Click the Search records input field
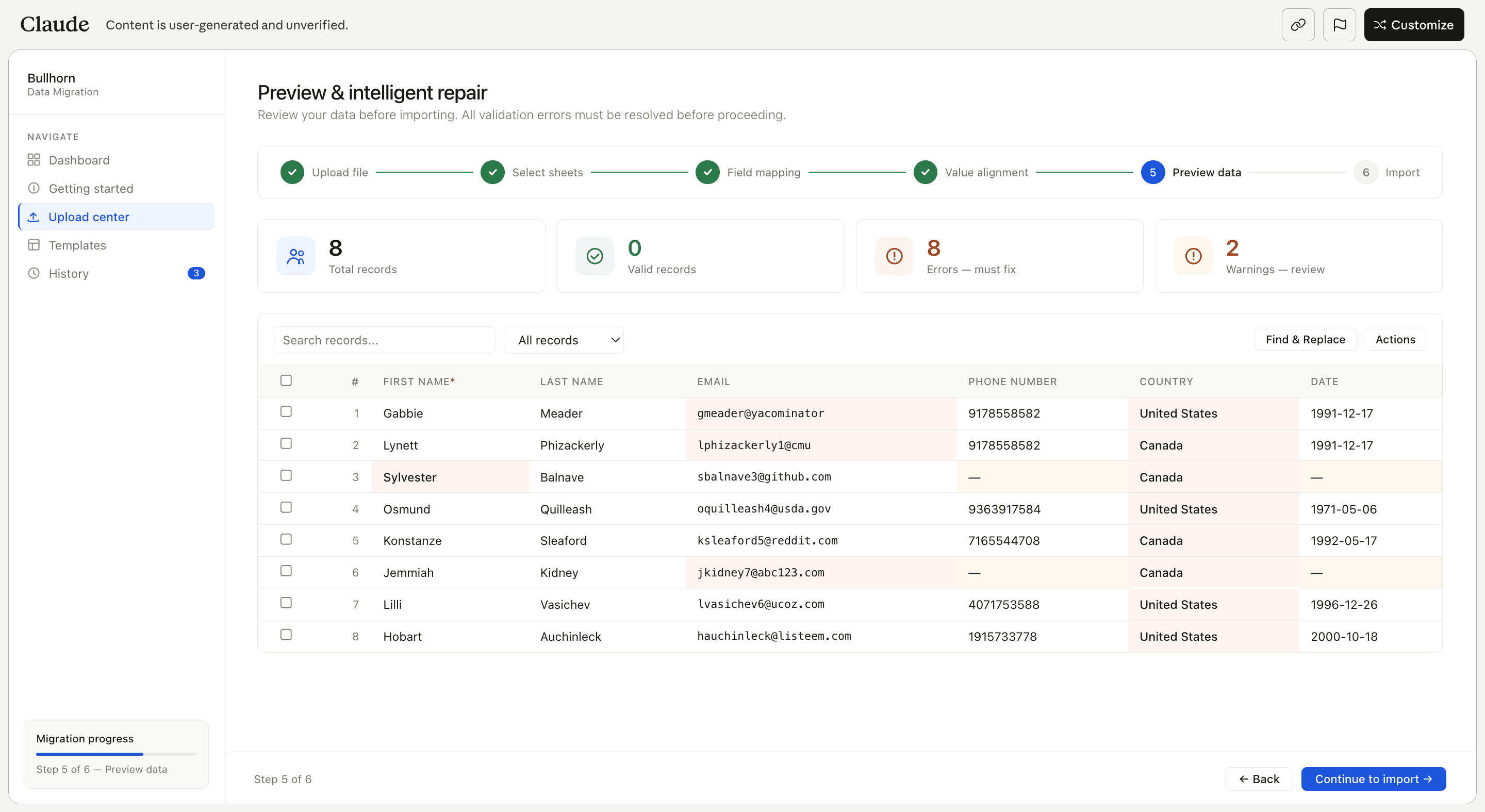This screenshot has width=1485, height=812. click(x=384, y=340)
